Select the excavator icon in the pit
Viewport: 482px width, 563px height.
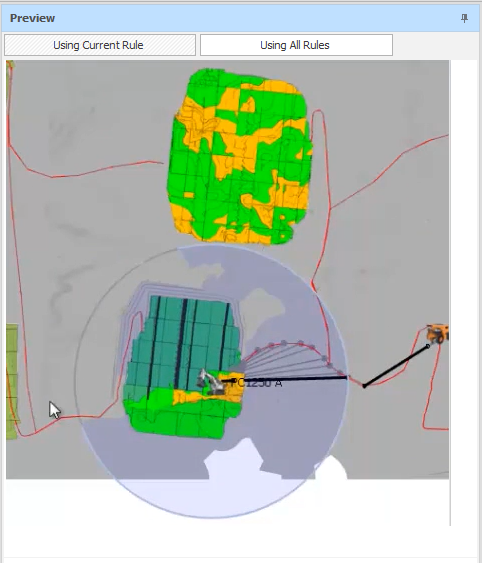pos(211,382)
